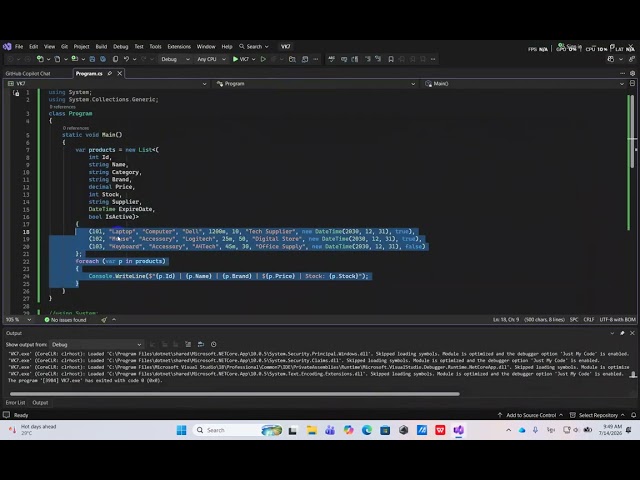This screenshot has height=480, width=640.
Task: Switch to the GitHub Copilot Chat tab
Action: [x=28, y=73]
